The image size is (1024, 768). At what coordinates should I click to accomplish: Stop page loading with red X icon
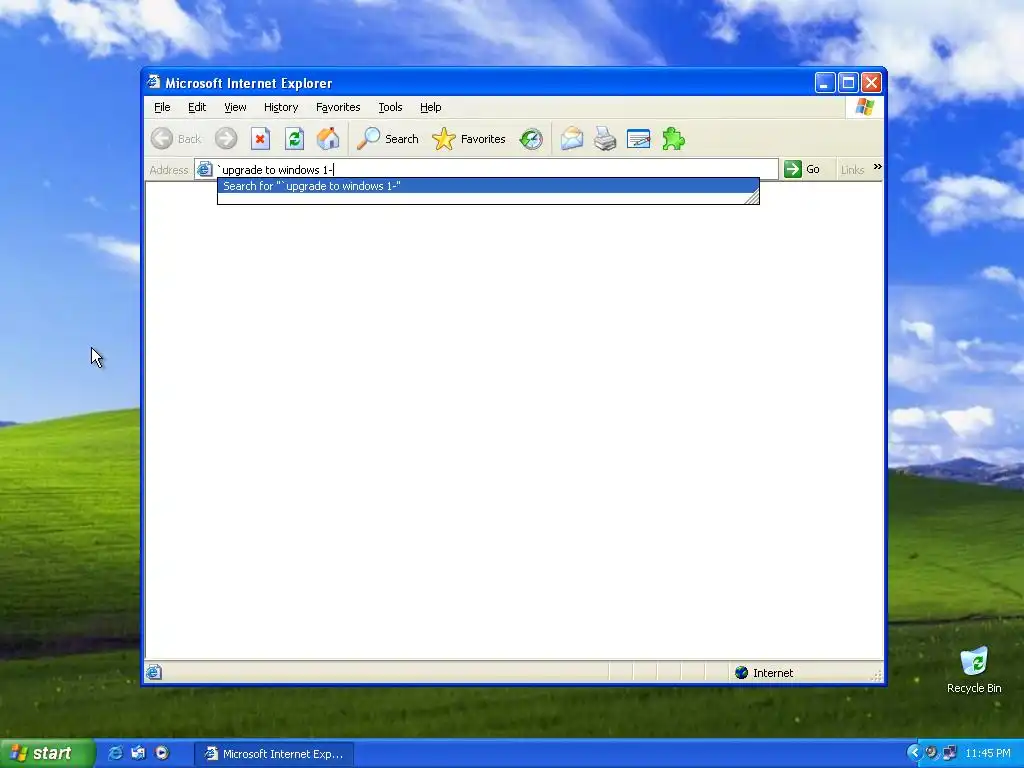click(x=260, y=138)
